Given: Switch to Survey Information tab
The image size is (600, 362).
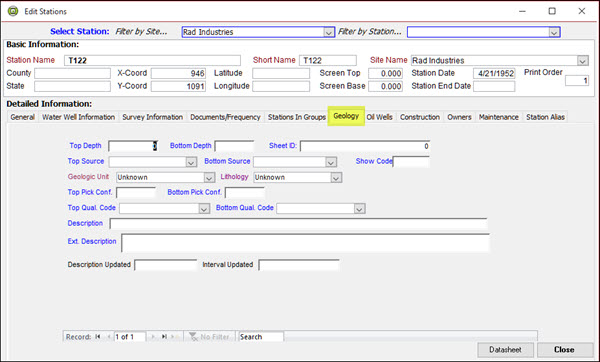Looking at the screenshot, I should click(153, 117).
